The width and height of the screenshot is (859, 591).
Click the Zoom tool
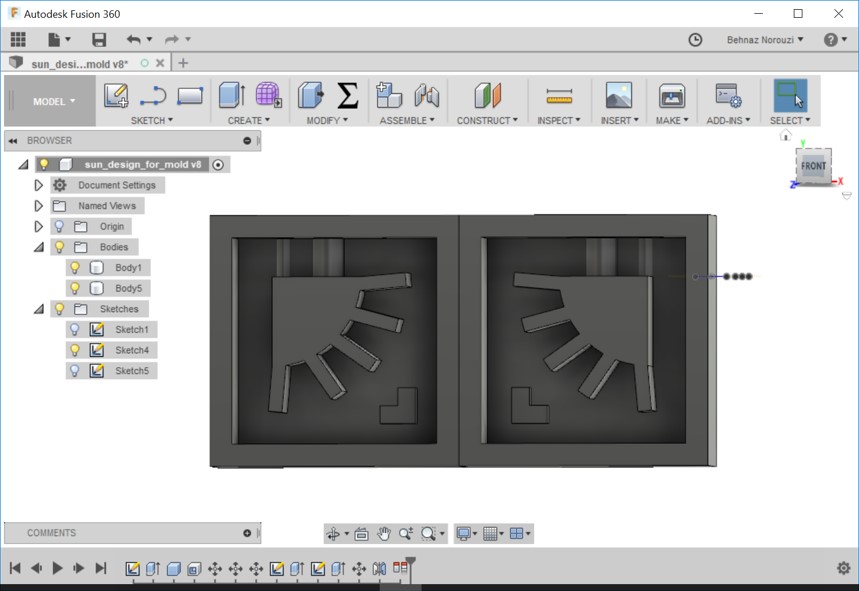[406, 533]
